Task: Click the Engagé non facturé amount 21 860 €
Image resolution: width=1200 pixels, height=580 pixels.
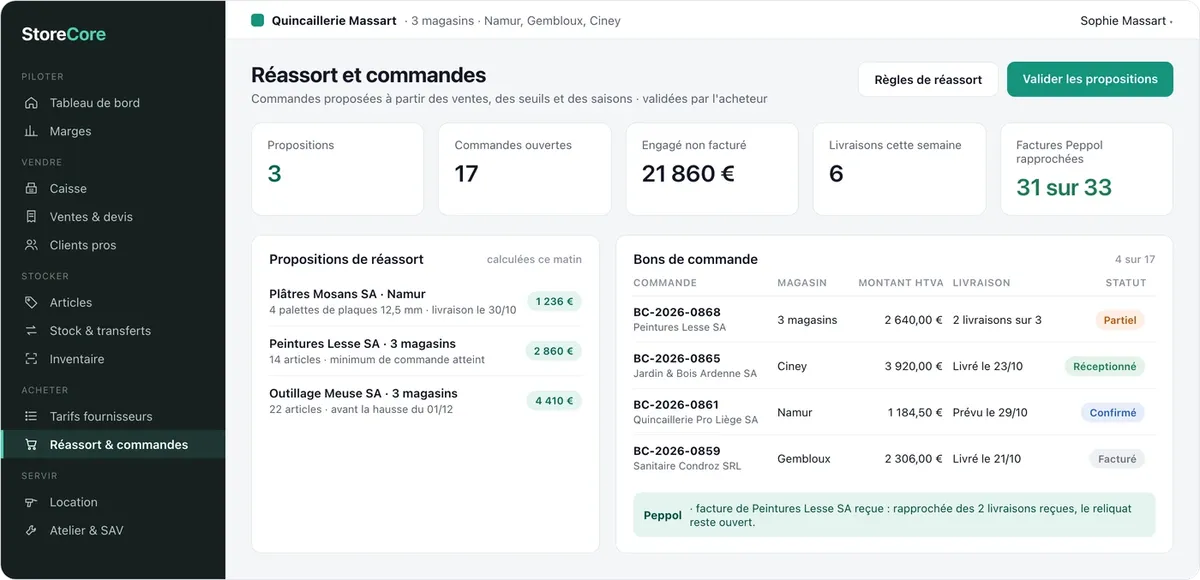Action: pos(688,174)
